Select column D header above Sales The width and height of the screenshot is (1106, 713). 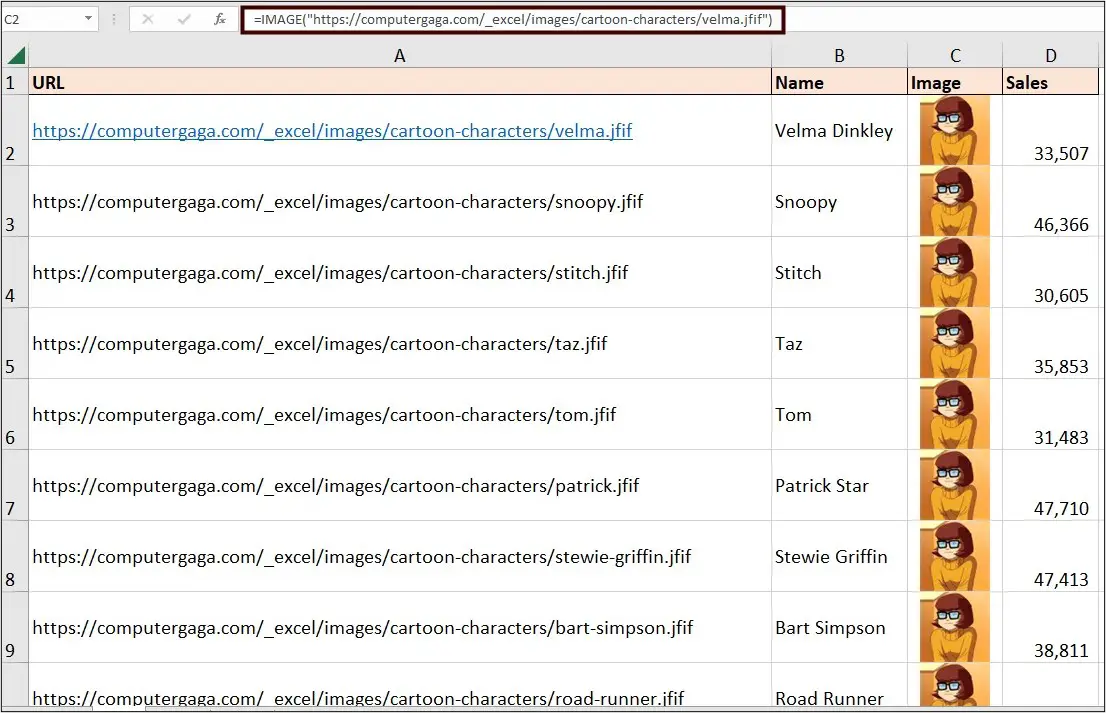pyautogui.click(x=1050, y=55)
